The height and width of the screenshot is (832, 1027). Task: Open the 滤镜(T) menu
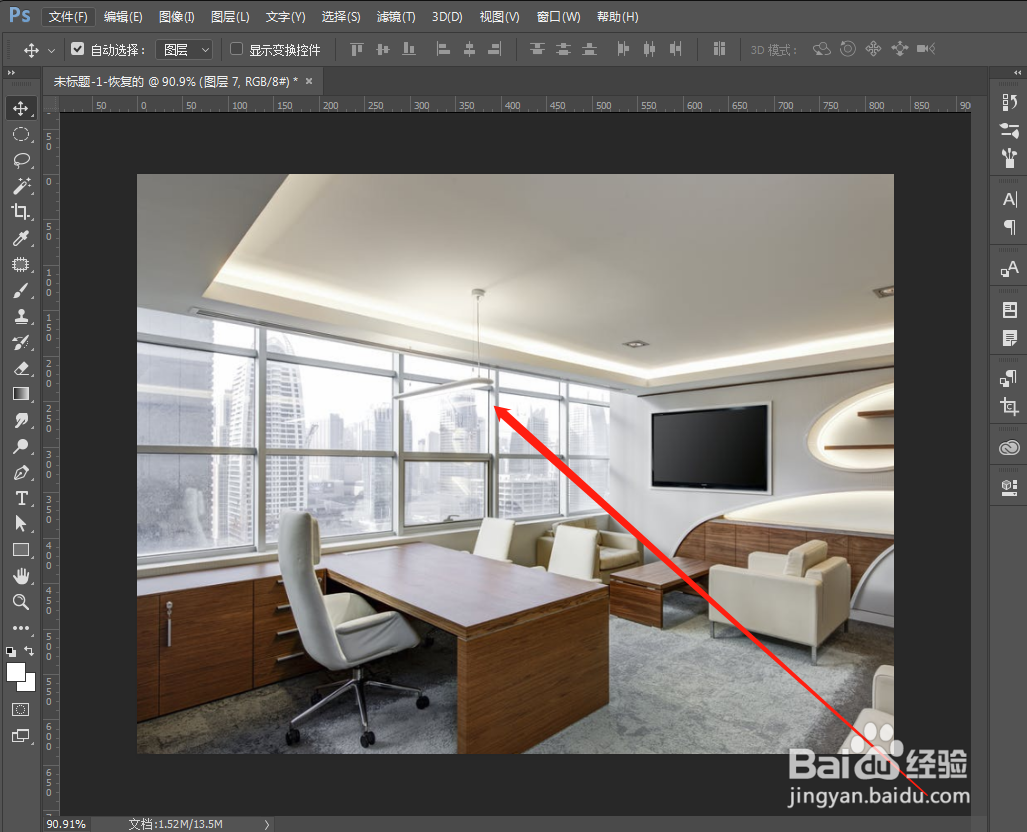pyautogui.click(x=396, y=16)
